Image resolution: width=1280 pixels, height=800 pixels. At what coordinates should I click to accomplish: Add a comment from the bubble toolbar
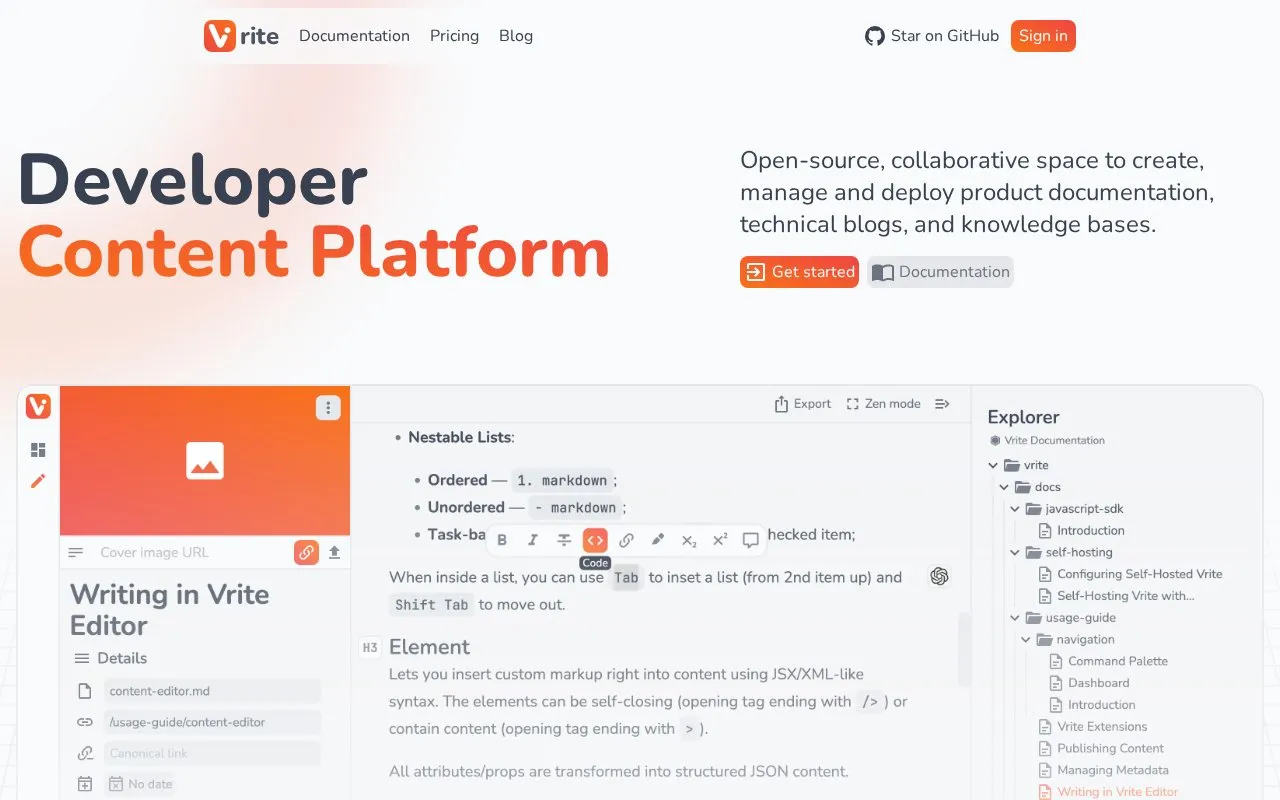(750, 540)
